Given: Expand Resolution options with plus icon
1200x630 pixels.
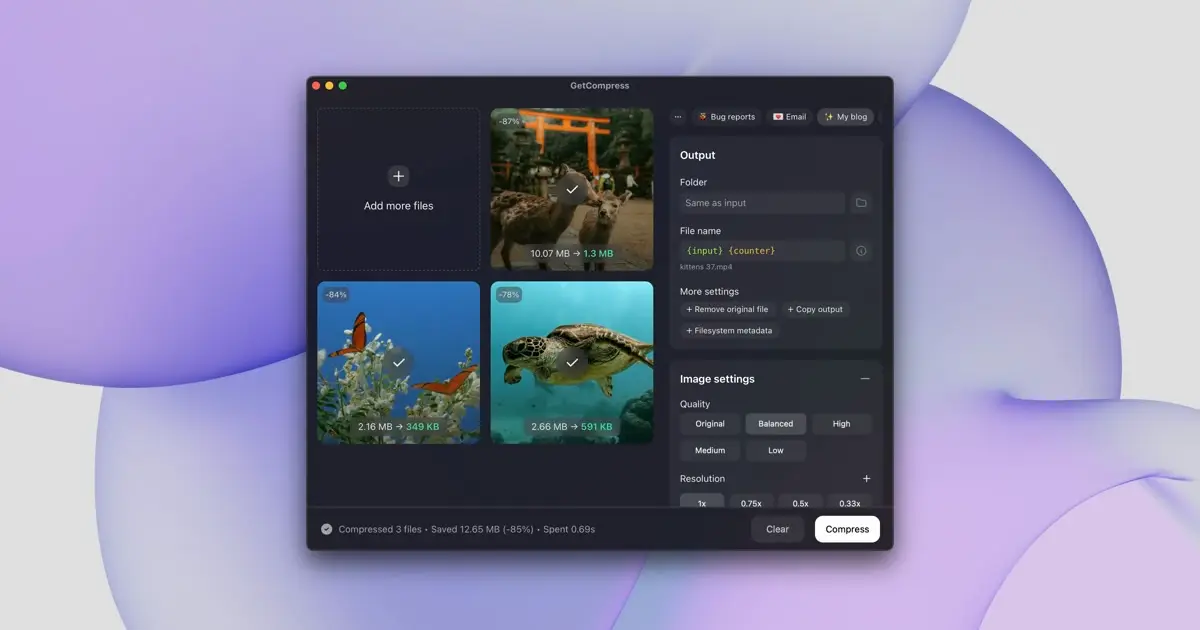Looking at the screenshot, I should 866,479.
